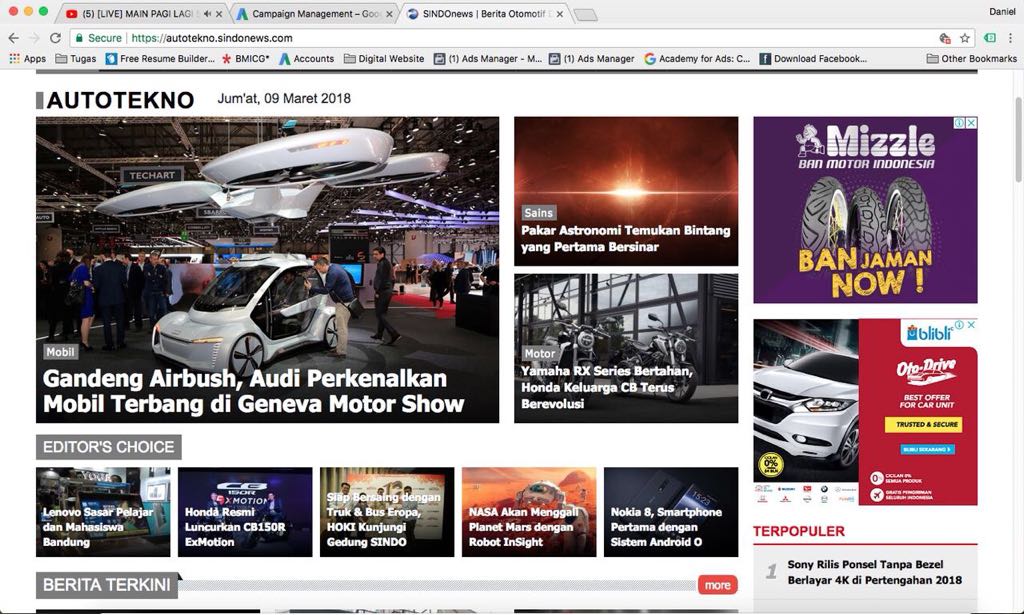Open the Apps grid in bookmarks bar
The image size is (1024, 615).
coord(27,59)
